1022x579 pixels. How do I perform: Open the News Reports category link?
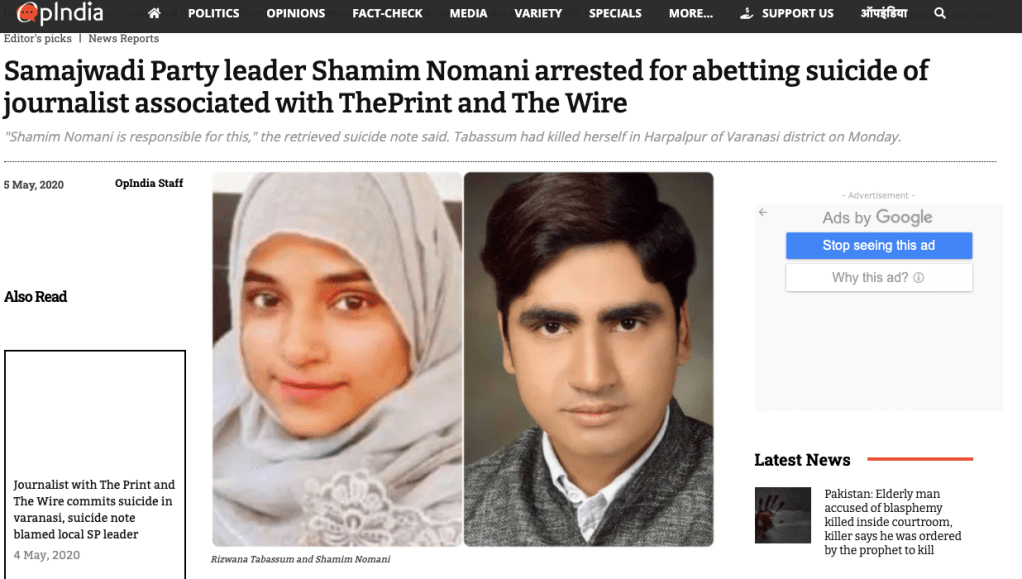pos(124,38)
